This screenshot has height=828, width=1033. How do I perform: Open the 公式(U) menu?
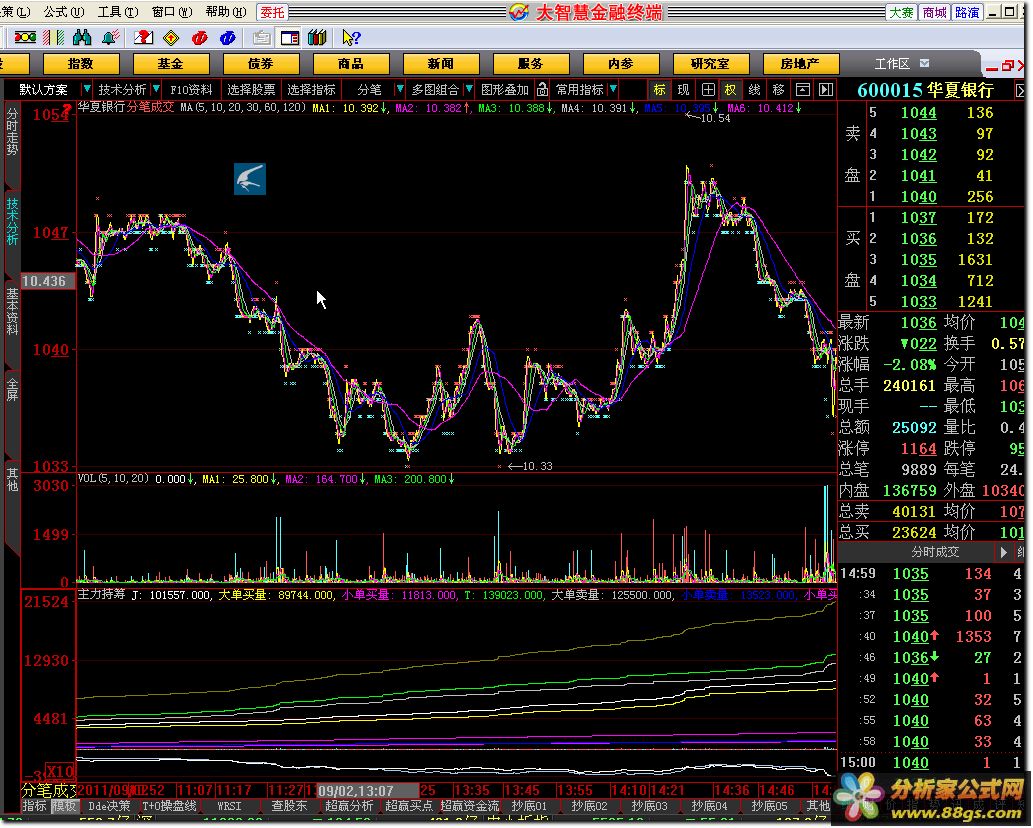64,12
